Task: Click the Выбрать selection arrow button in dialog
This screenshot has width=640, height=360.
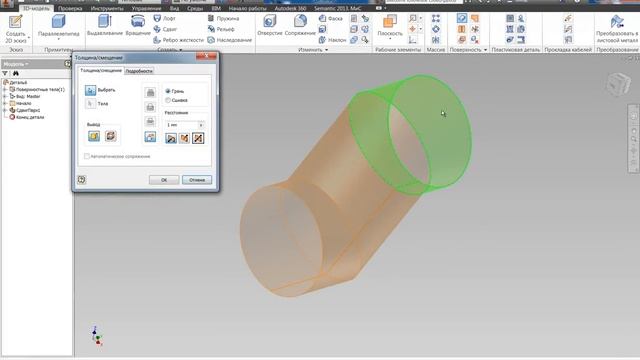Action: tap(91, 90)
